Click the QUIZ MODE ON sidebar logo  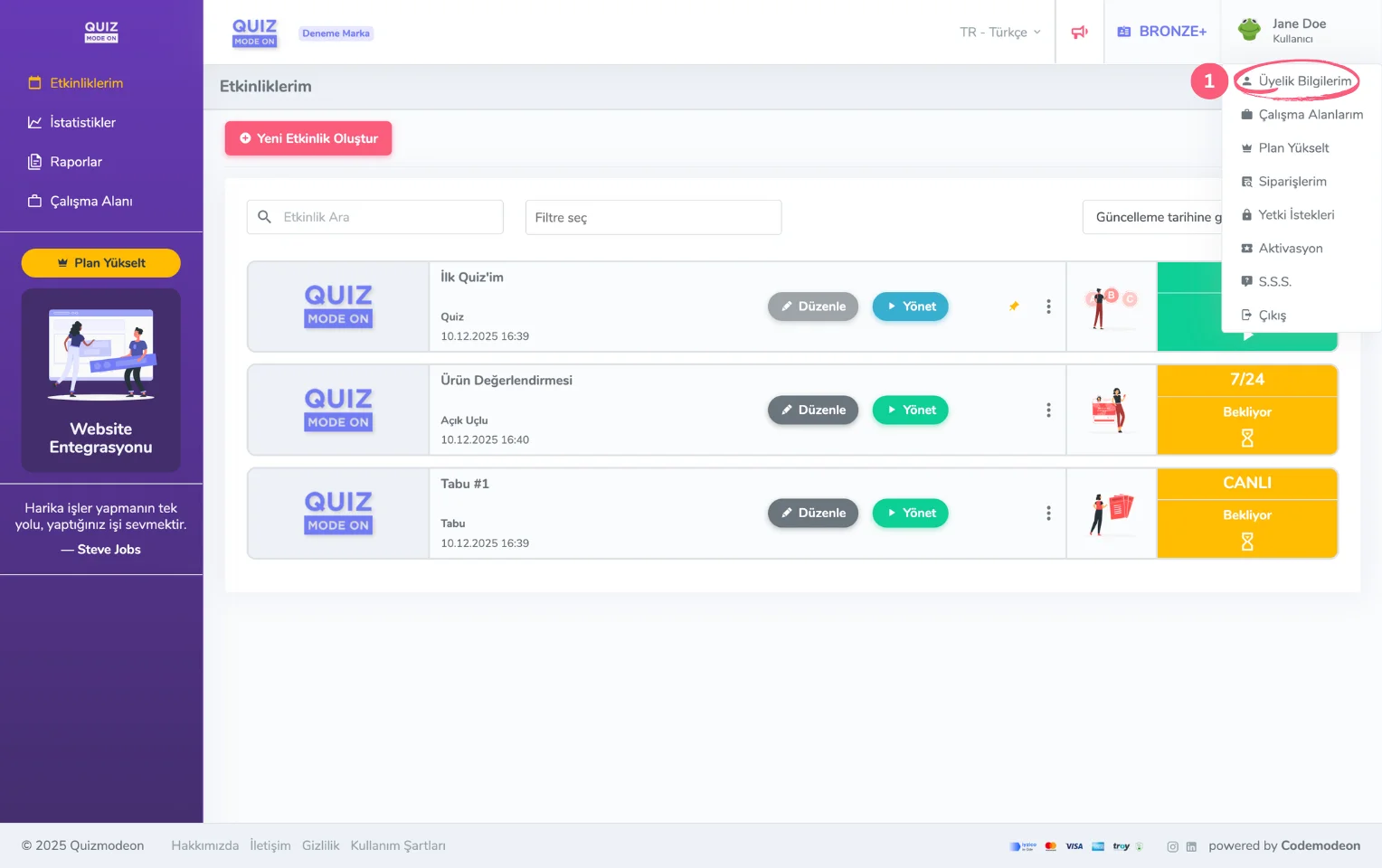click(x=101, y=32)
